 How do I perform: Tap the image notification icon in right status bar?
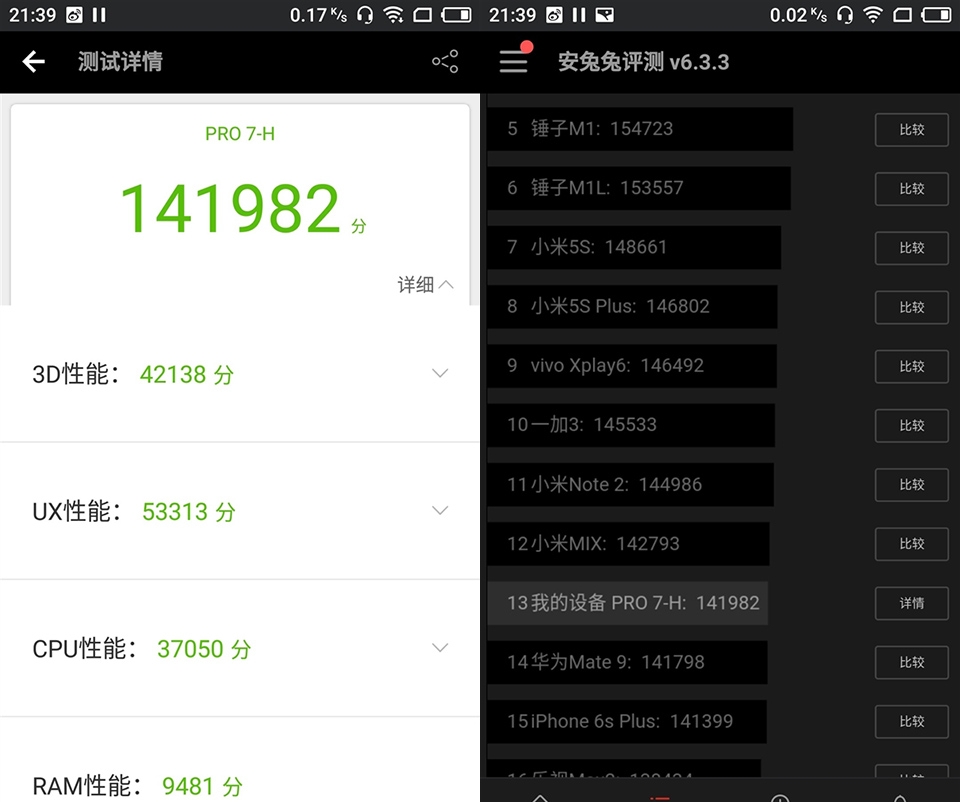point(604,15)
